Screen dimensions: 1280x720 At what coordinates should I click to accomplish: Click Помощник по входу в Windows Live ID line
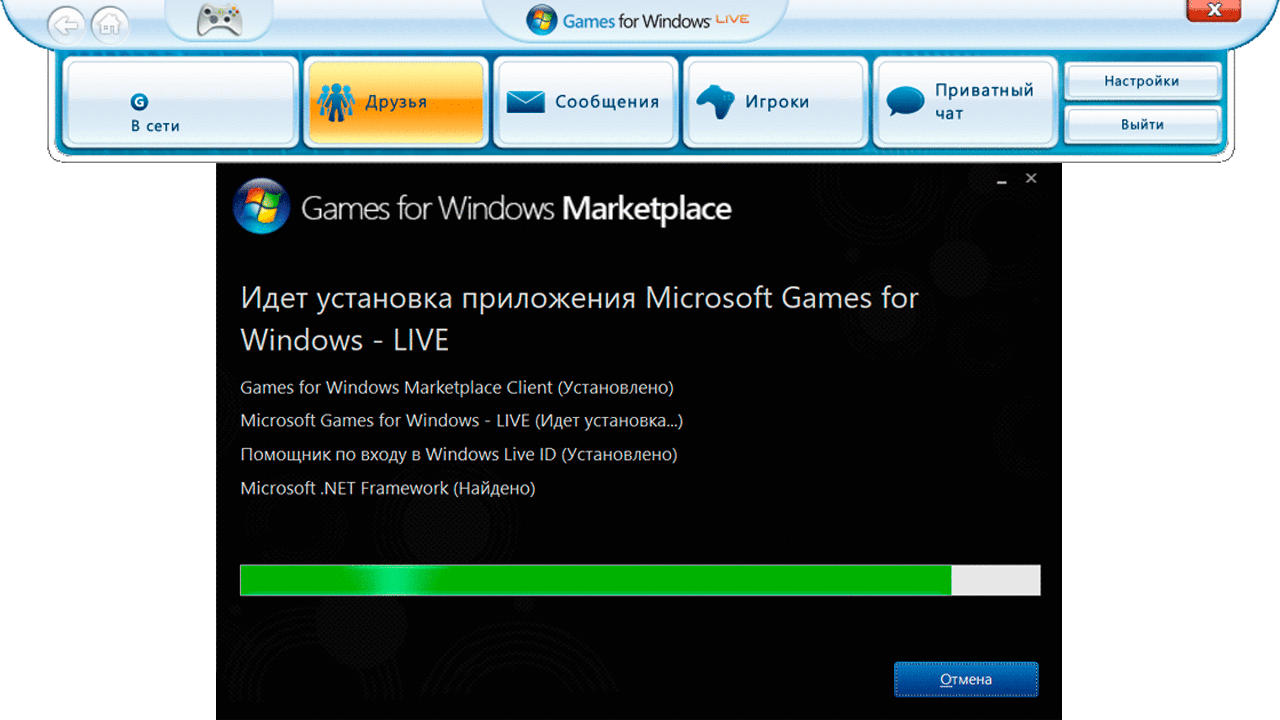pyautogui.click(x=459, y=454)
